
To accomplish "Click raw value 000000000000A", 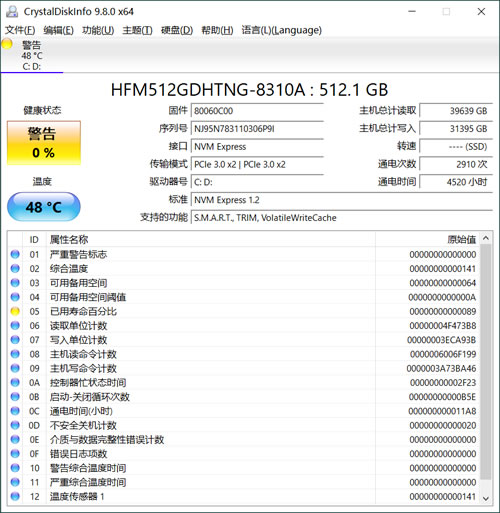I will 442,297.
